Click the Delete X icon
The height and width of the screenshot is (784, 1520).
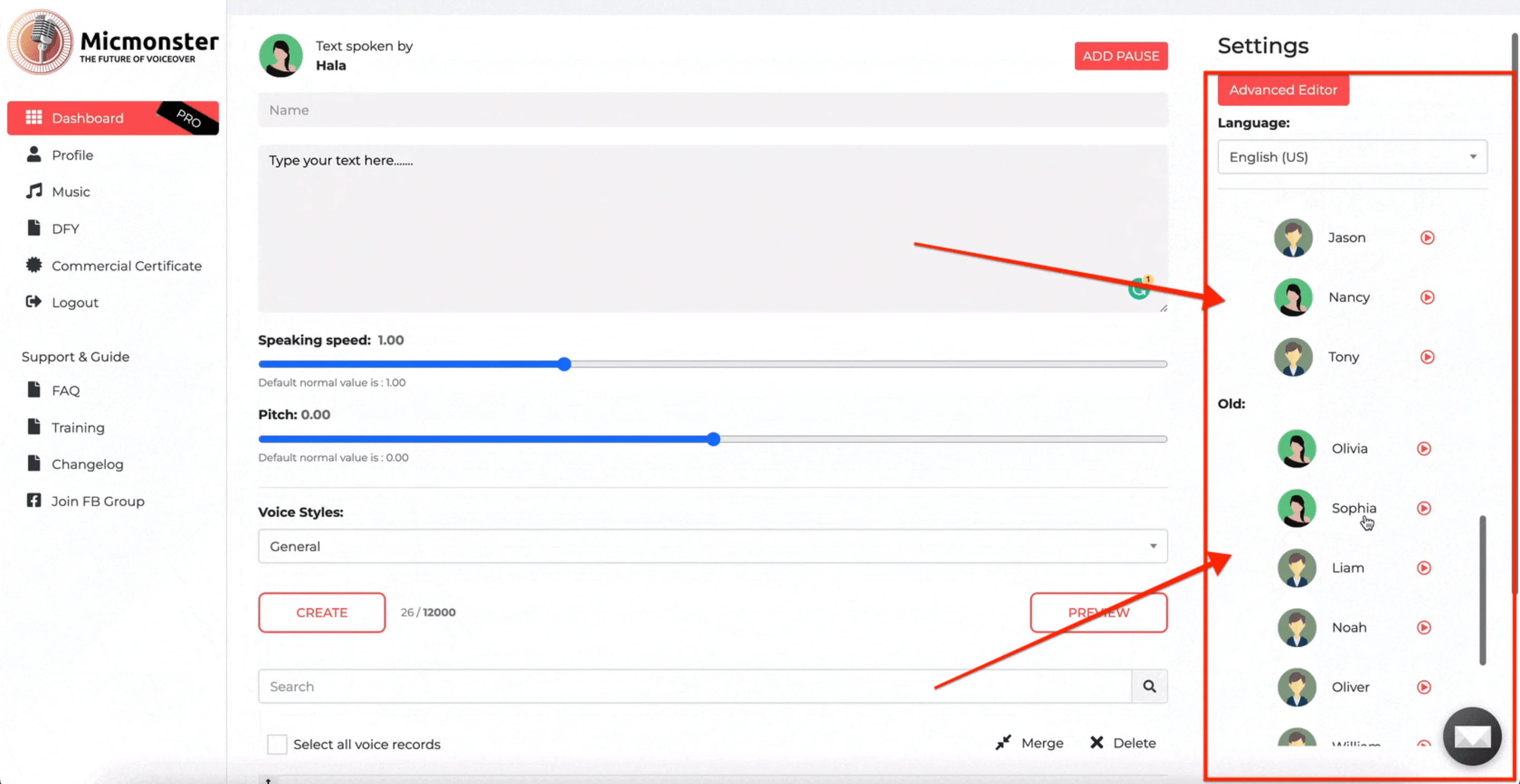1096,743
